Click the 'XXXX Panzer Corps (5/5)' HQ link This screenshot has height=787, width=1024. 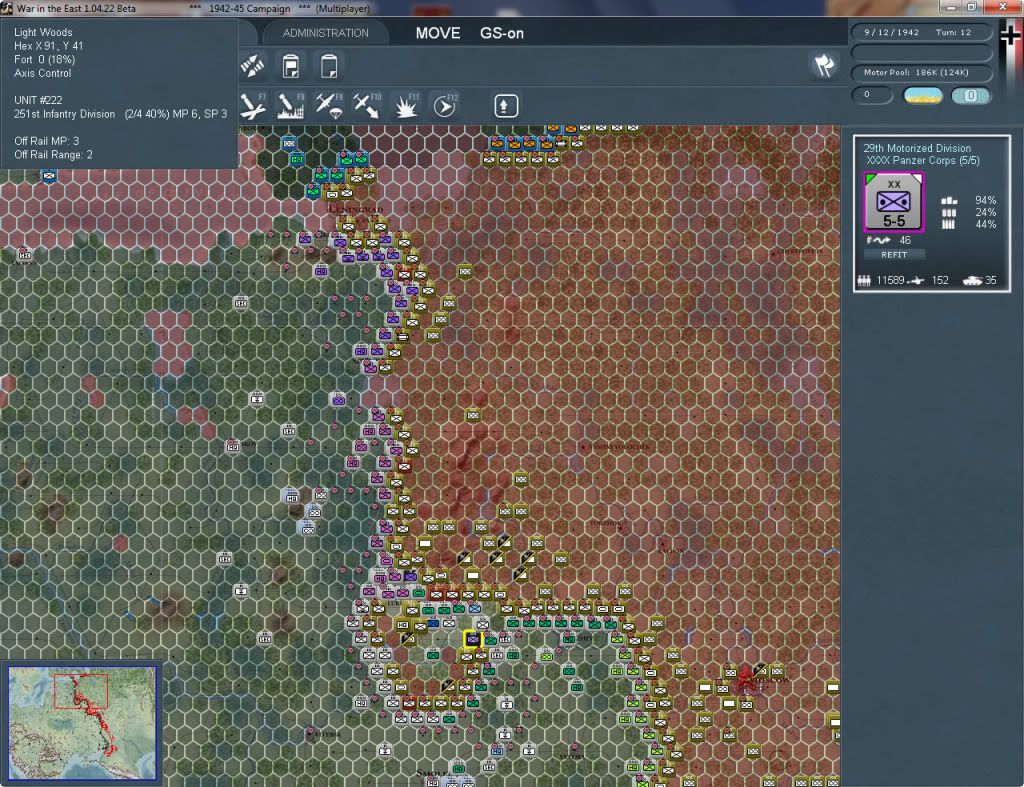pos(923,161)
